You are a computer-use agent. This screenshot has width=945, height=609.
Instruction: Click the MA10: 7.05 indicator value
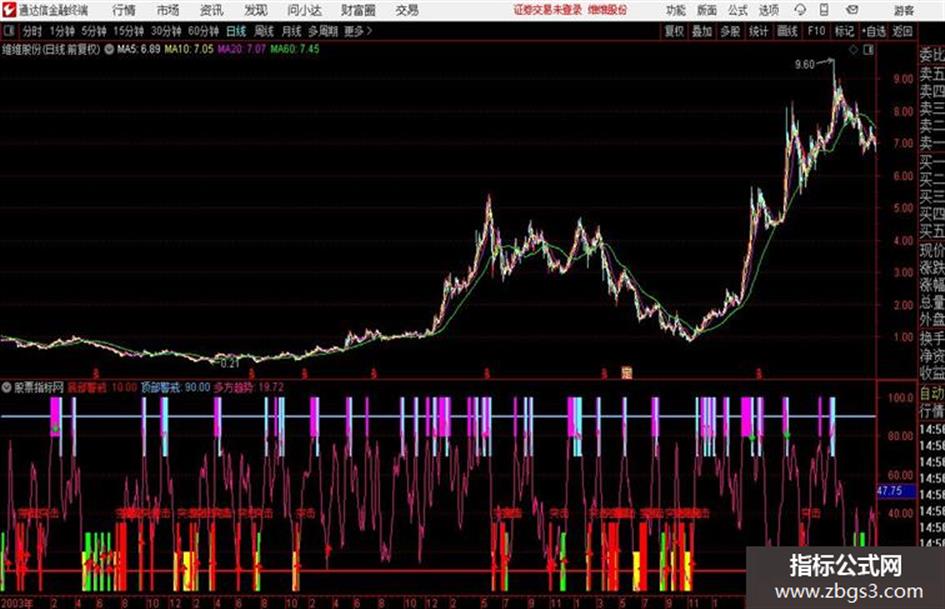click(x=189, y=49)
